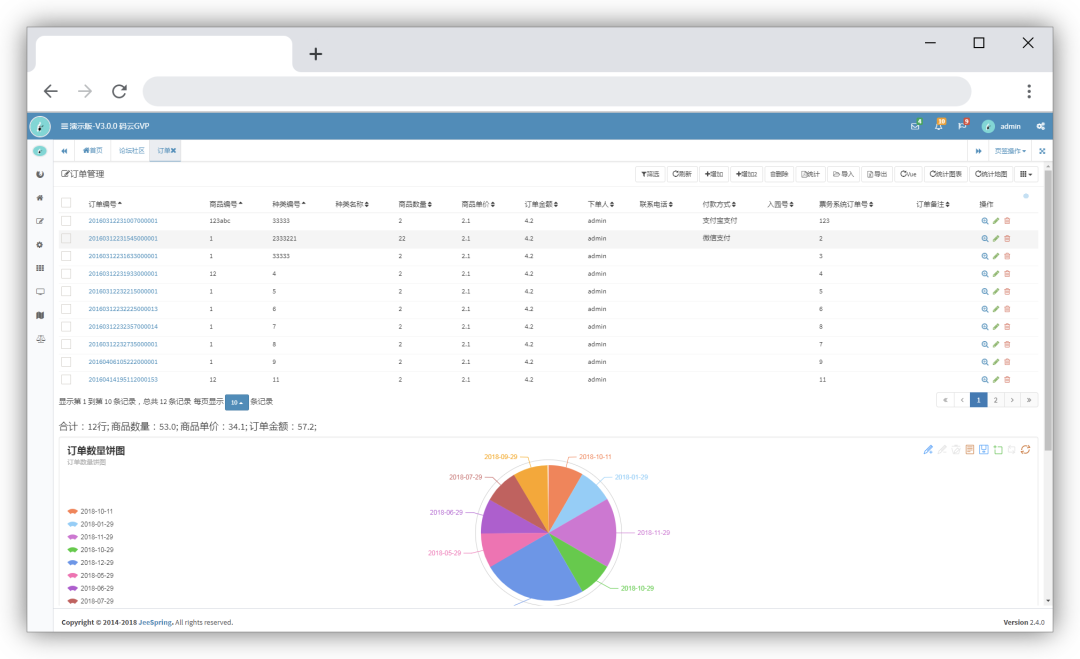Open the JeeSpring link in the footer
This screenshot has width=1080, height=659.
pyautogui.click(x=156, y=623)
